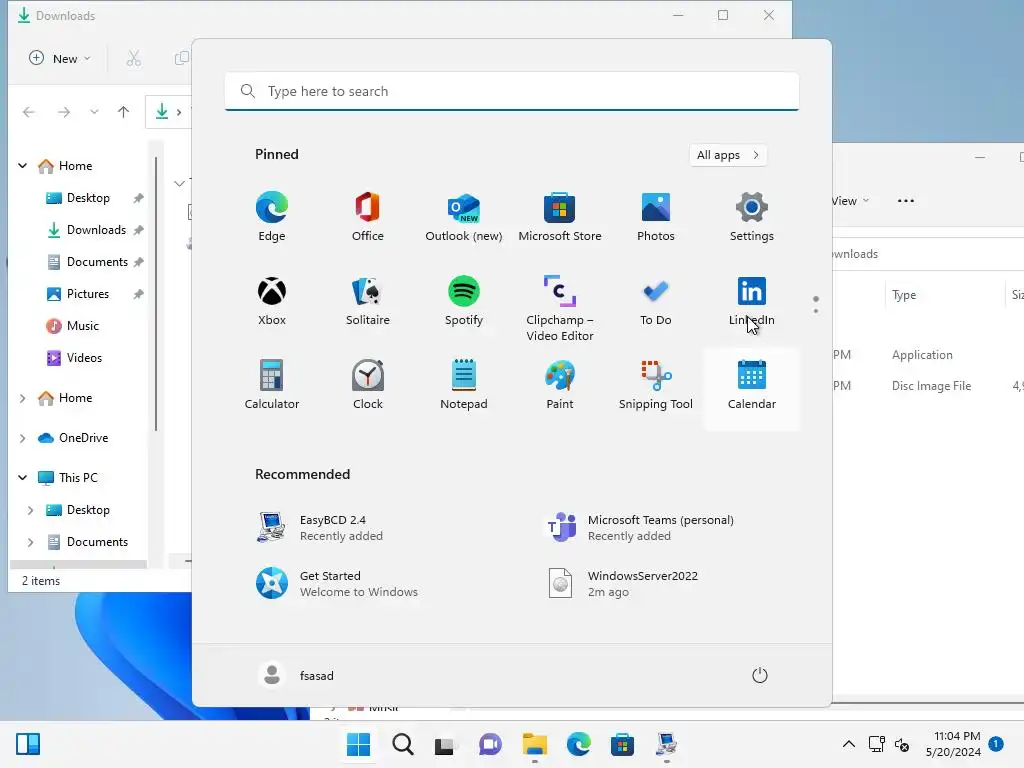Image resolution: width=1024 pixels, height=768 pixels.
Task: Open Outlook (new) pinned app
Action: click(x=464, y=217)
